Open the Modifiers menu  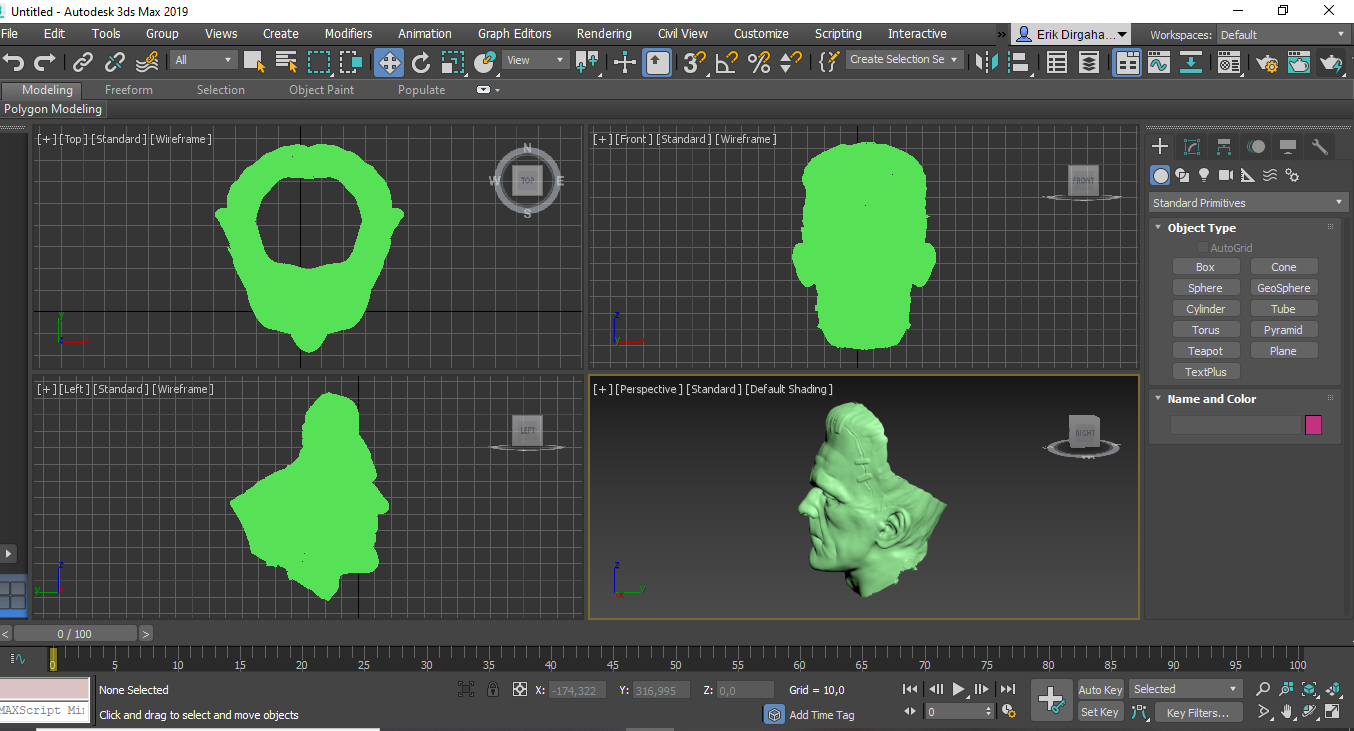pos(348,34)
